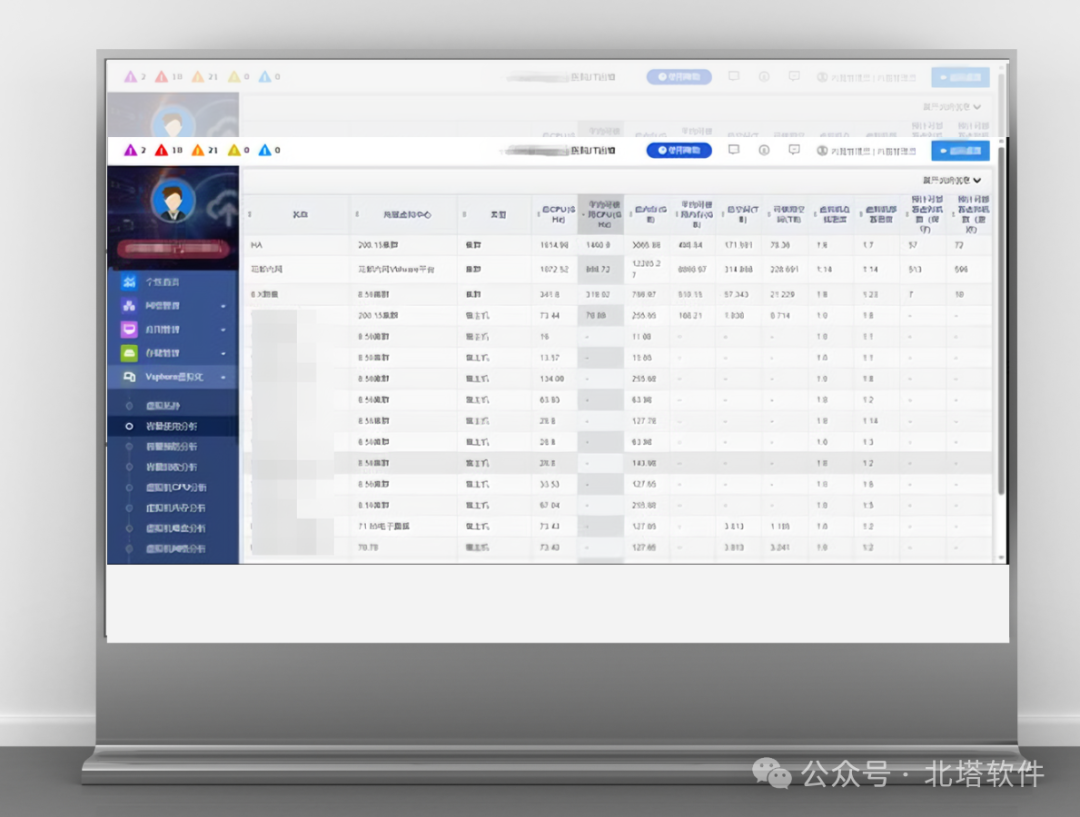
Task: Collapse the Vsphere menu arrow
Action: pyautogui.click(x=223, y=378)
